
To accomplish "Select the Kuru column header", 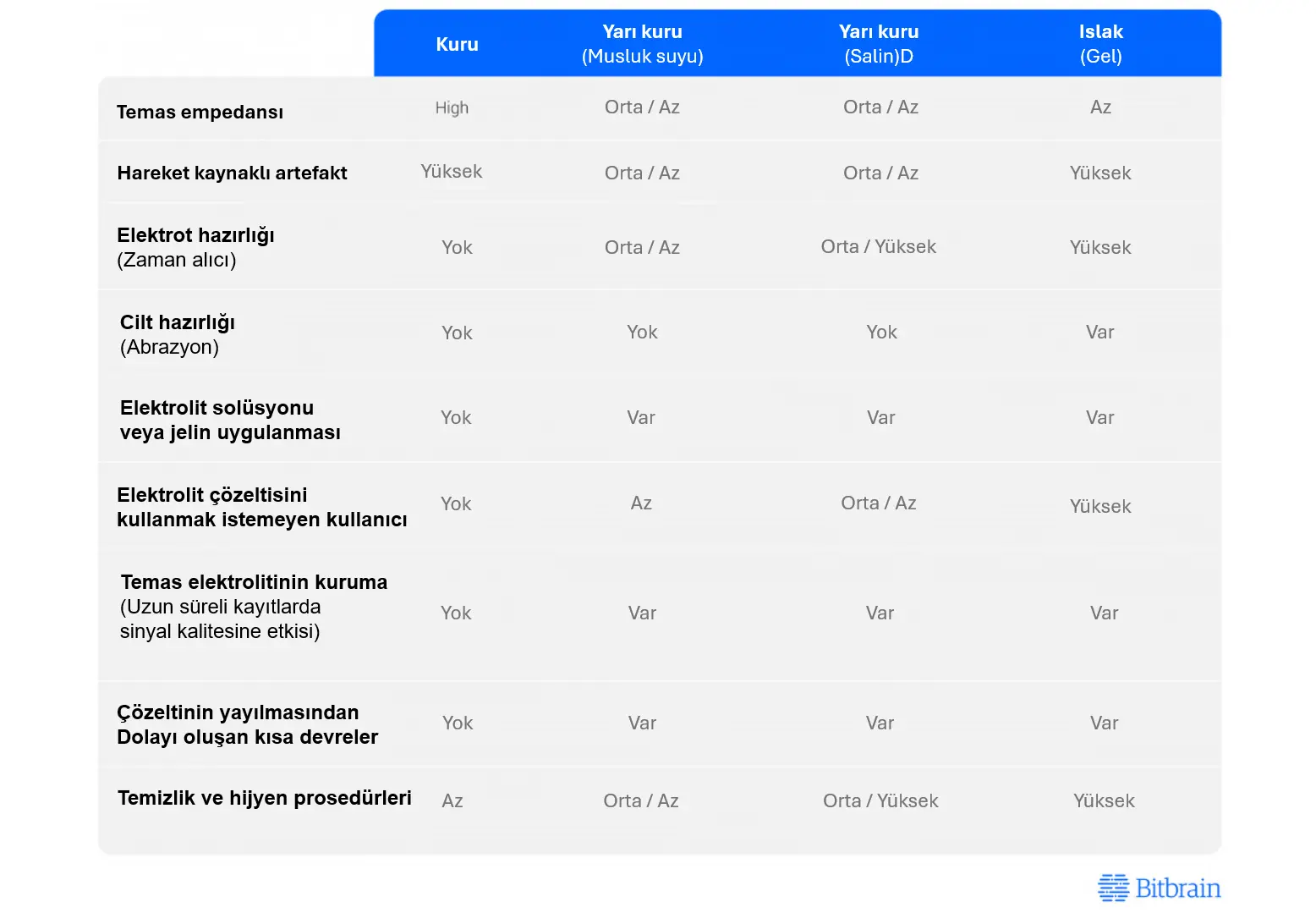I will (457, 44).
